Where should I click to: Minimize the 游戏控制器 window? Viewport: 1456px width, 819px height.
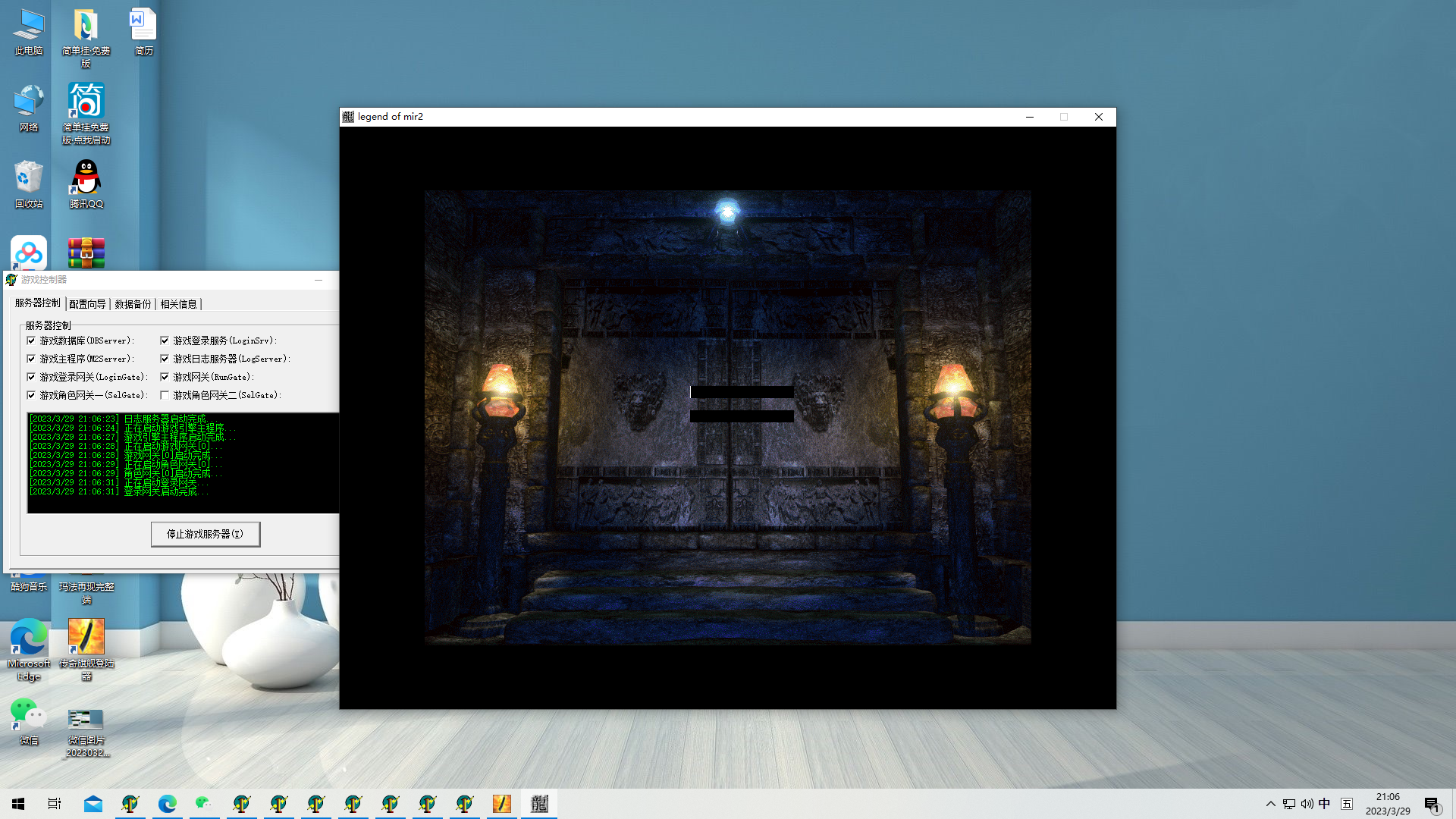tap(318, 280)
